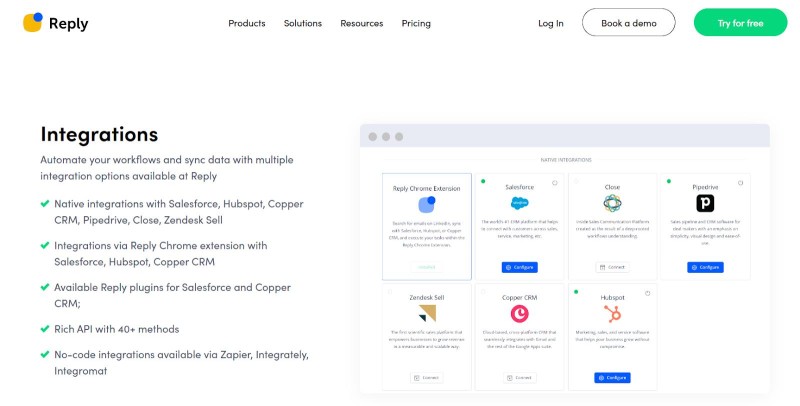Click Configure on the Hubspot card

612,377
